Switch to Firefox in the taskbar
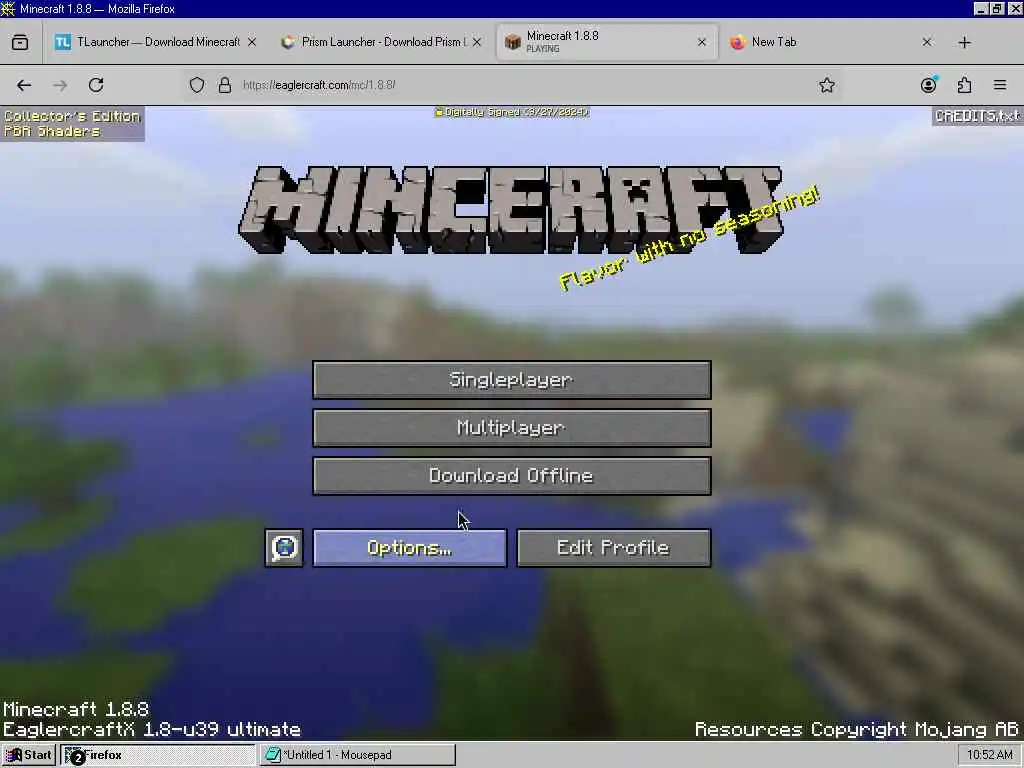1024x768 pixels. pos(157,755)
